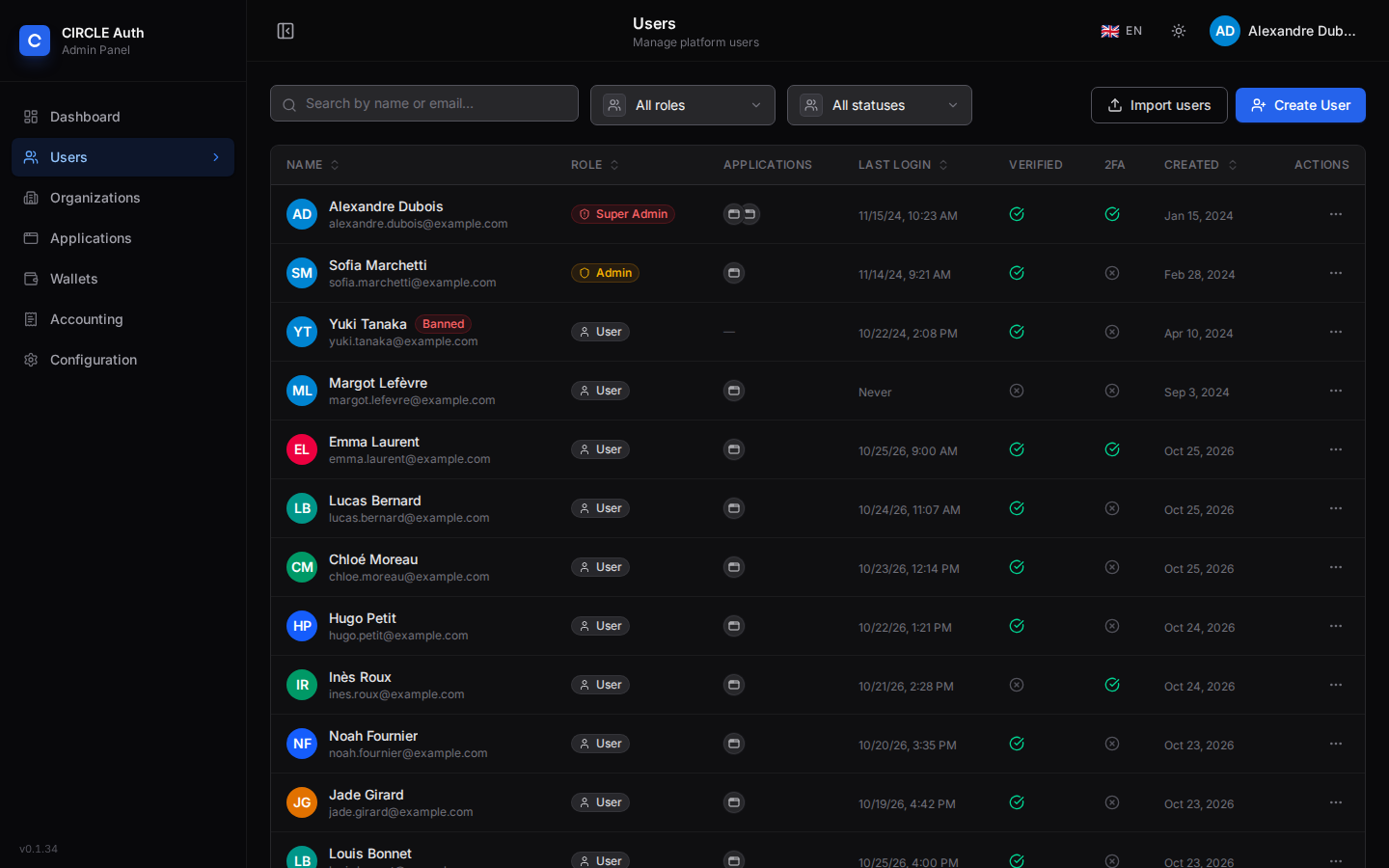Click Jade Girard's JG avatar
This screenshot has height=868, width=1389.
point(302,802)
